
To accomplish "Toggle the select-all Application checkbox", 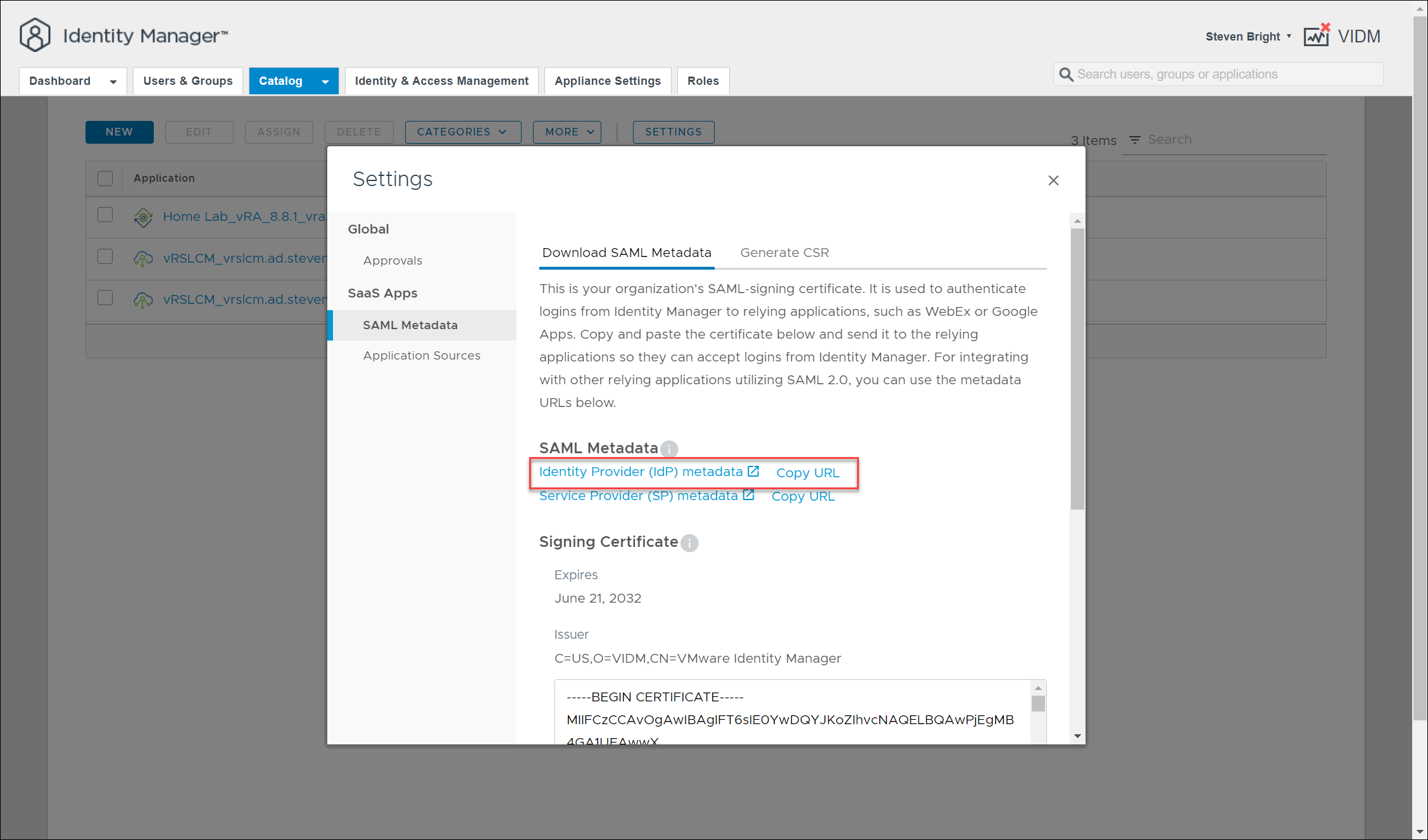I will click(105, 179).
